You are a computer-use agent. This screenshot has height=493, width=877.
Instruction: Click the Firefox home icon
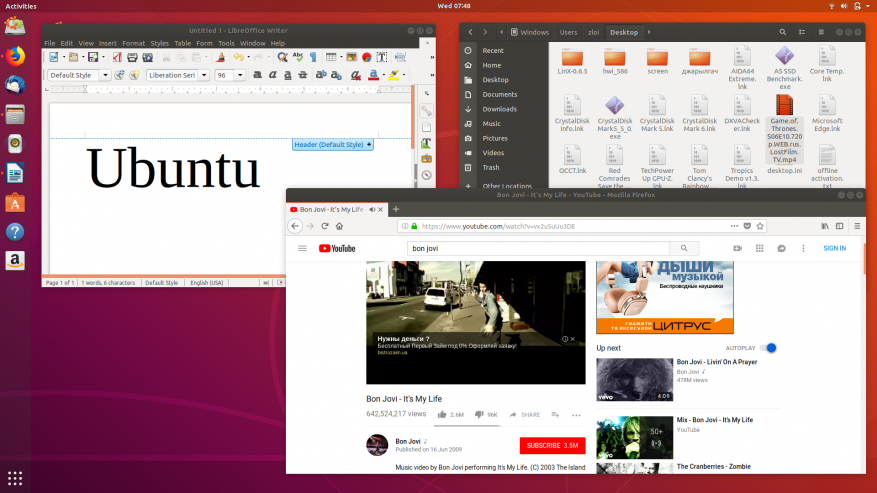(x=340, y=226)
